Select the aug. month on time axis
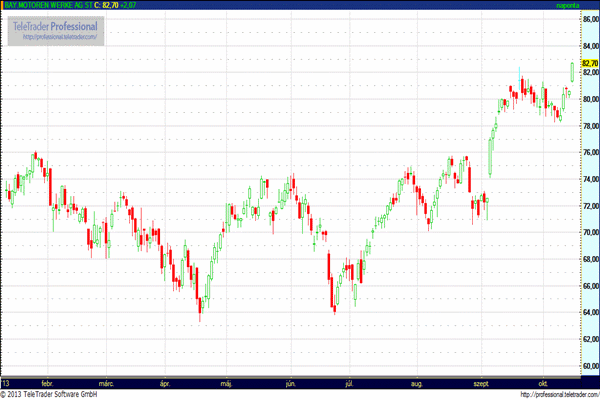 [x=417, y=383]
